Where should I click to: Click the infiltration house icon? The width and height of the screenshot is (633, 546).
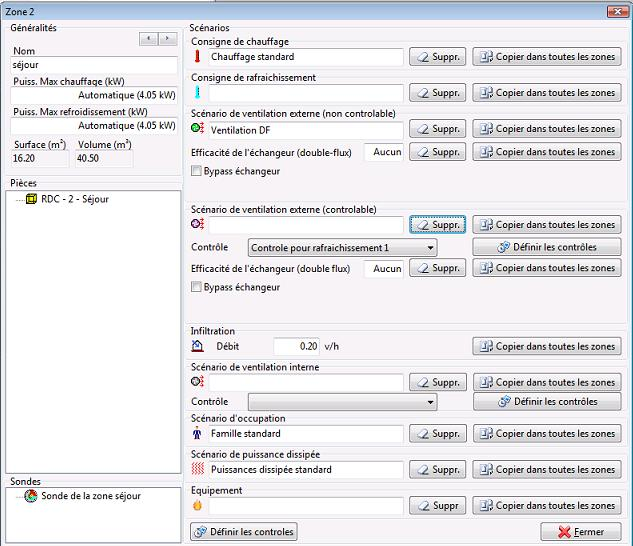pyautogui.click(x=197, y=346)
